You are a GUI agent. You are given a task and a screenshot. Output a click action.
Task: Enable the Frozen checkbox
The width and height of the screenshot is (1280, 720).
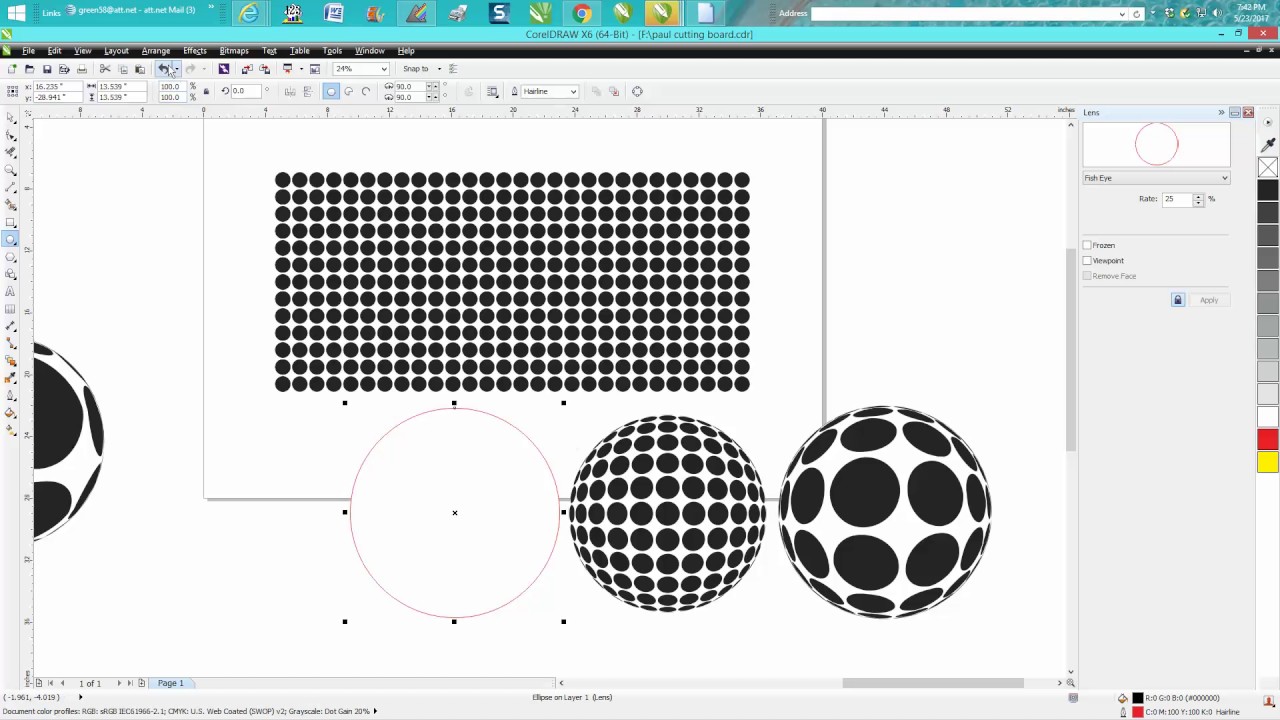click(x=1087, y=245)
